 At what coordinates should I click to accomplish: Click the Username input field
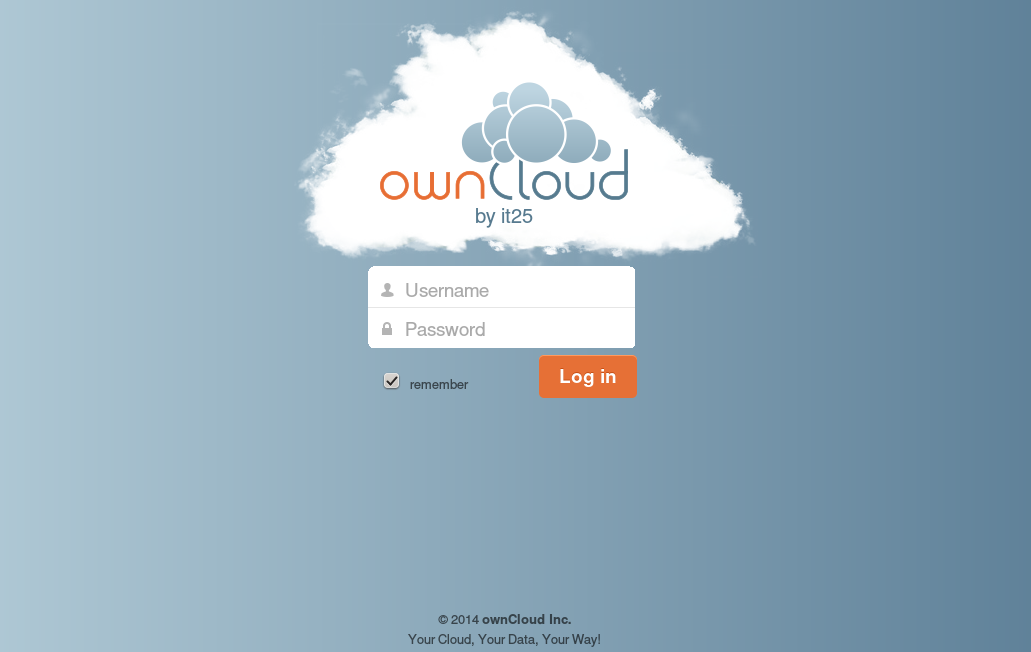point(510,290)
